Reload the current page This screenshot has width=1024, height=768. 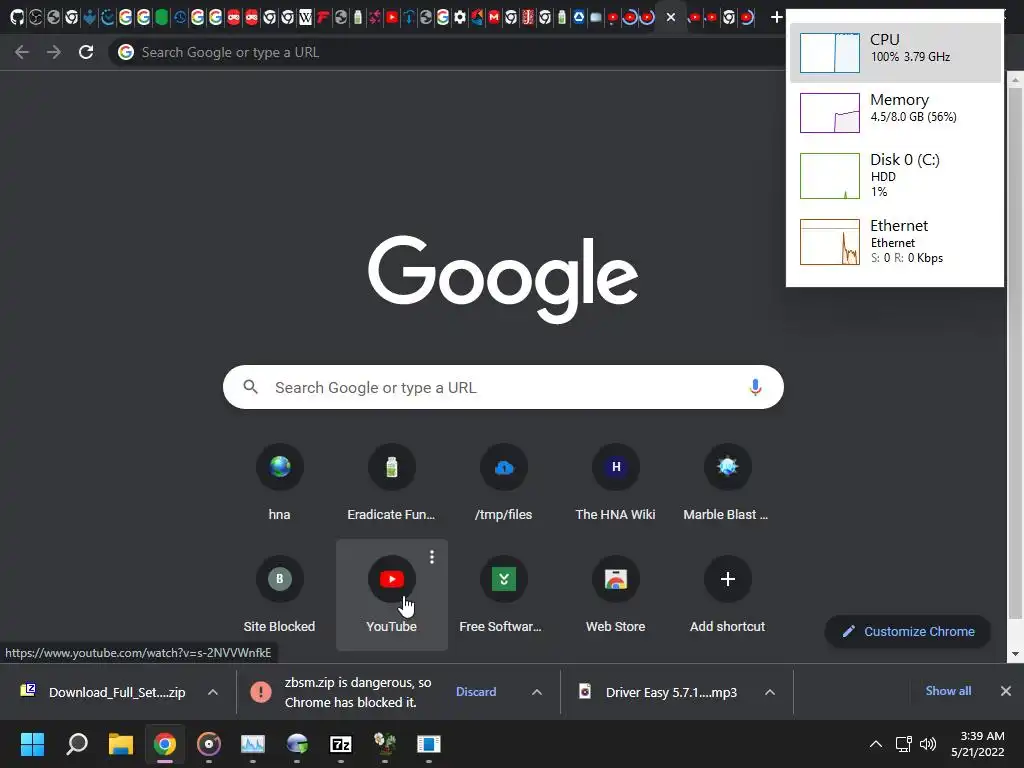pos(86,52)
